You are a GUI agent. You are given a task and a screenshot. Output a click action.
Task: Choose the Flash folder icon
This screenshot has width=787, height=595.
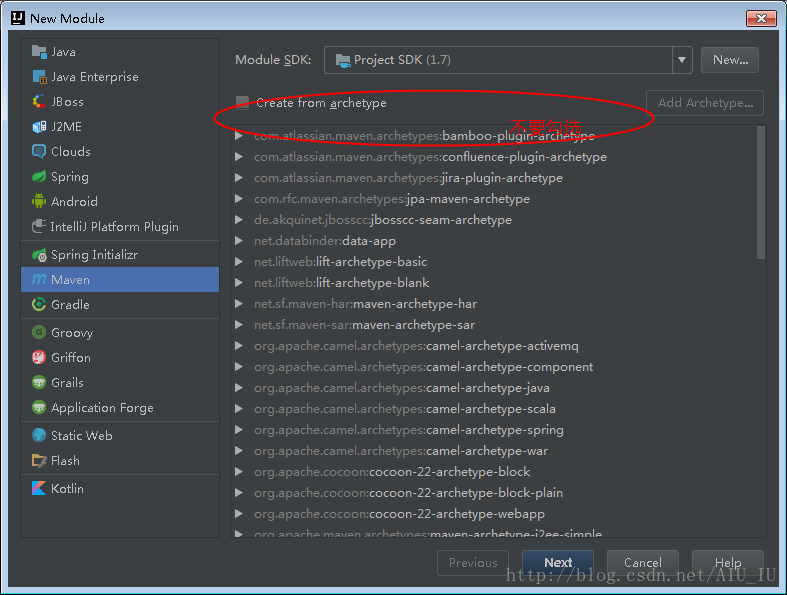click(x=39, y=460)
